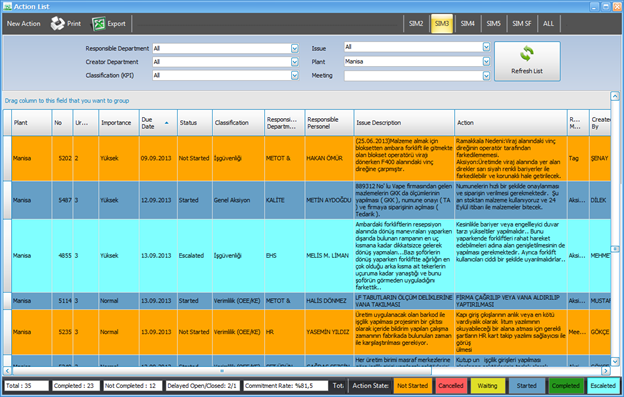The width and height of the screenshot is (624, 397).
Task: Open the Plant dropdown set to Manisa
Action: click(x=486, y=61)
